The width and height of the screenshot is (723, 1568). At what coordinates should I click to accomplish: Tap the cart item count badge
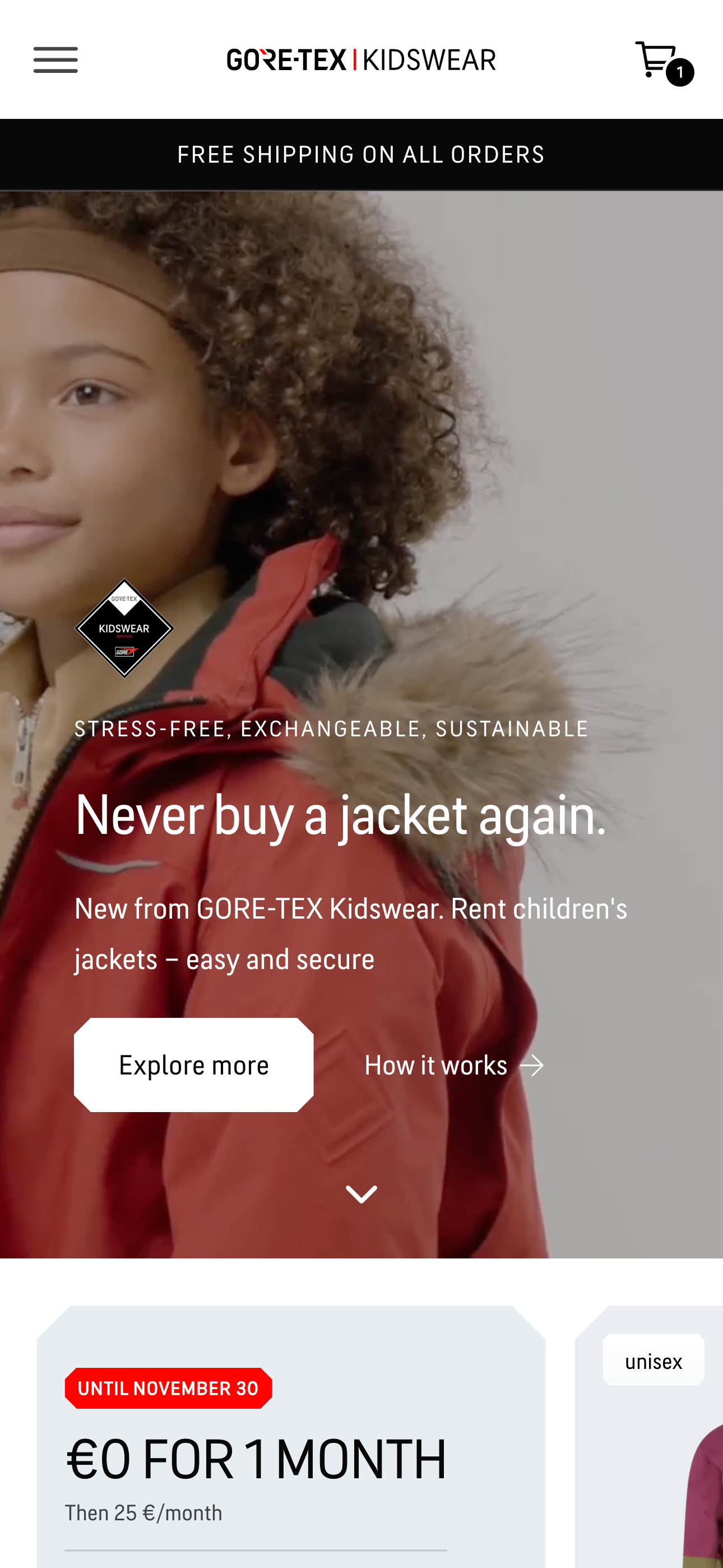(x=680, y=72)
